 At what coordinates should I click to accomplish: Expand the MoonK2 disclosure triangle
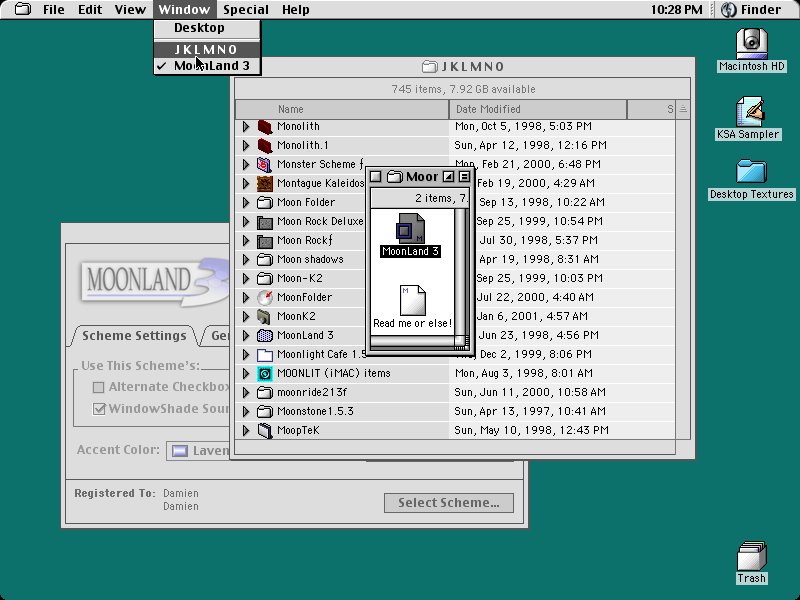pos(246,316)
